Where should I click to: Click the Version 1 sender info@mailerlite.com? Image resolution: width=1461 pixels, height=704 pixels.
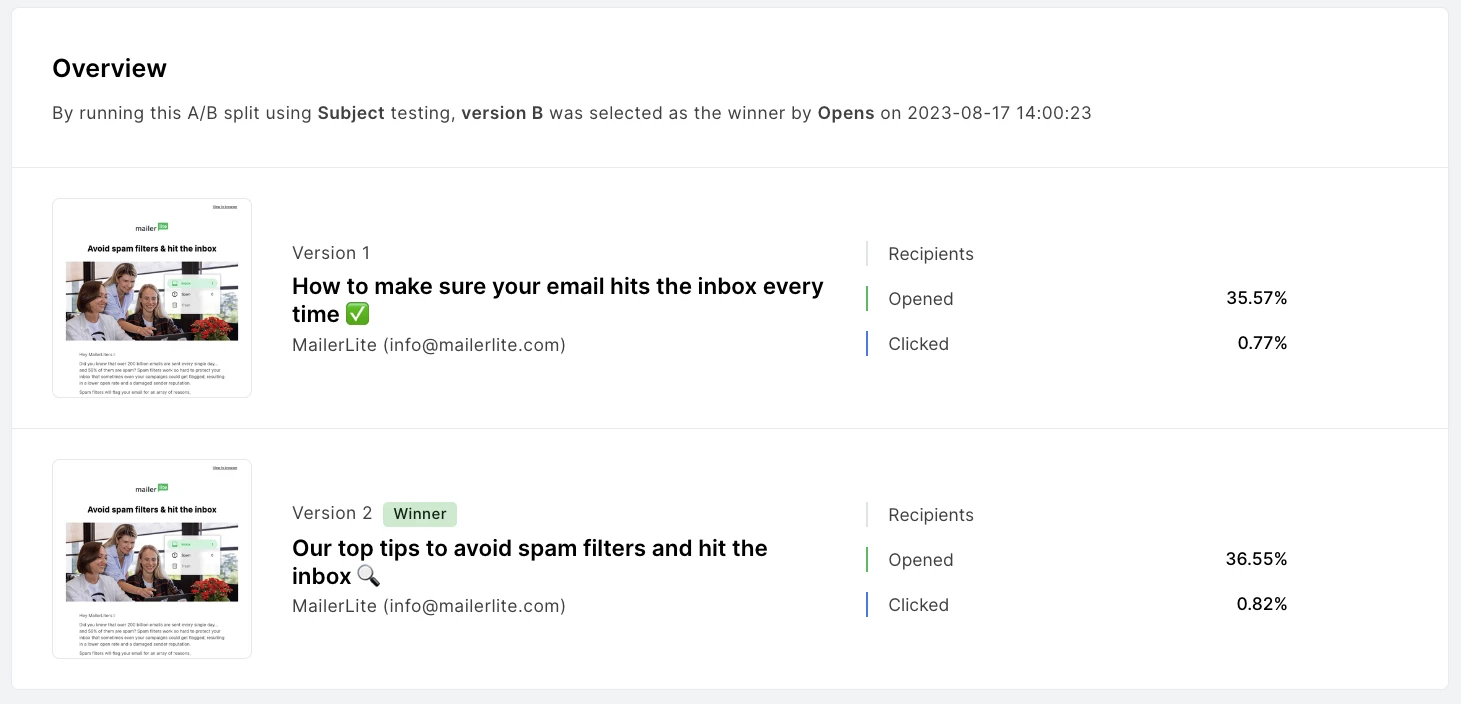click(429, 345)
